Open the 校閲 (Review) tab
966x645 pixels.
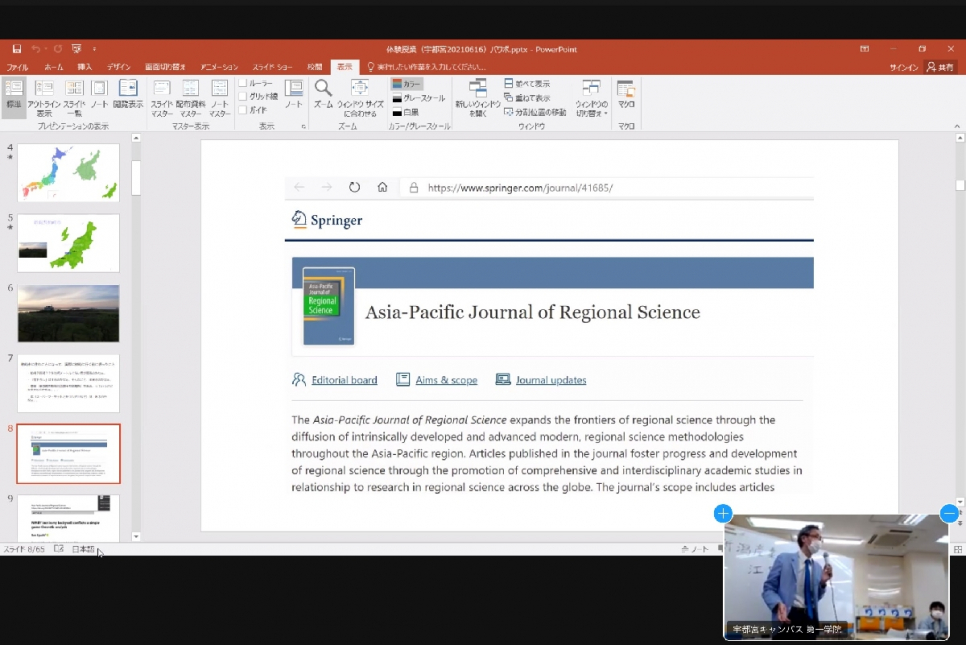[315, 67]
